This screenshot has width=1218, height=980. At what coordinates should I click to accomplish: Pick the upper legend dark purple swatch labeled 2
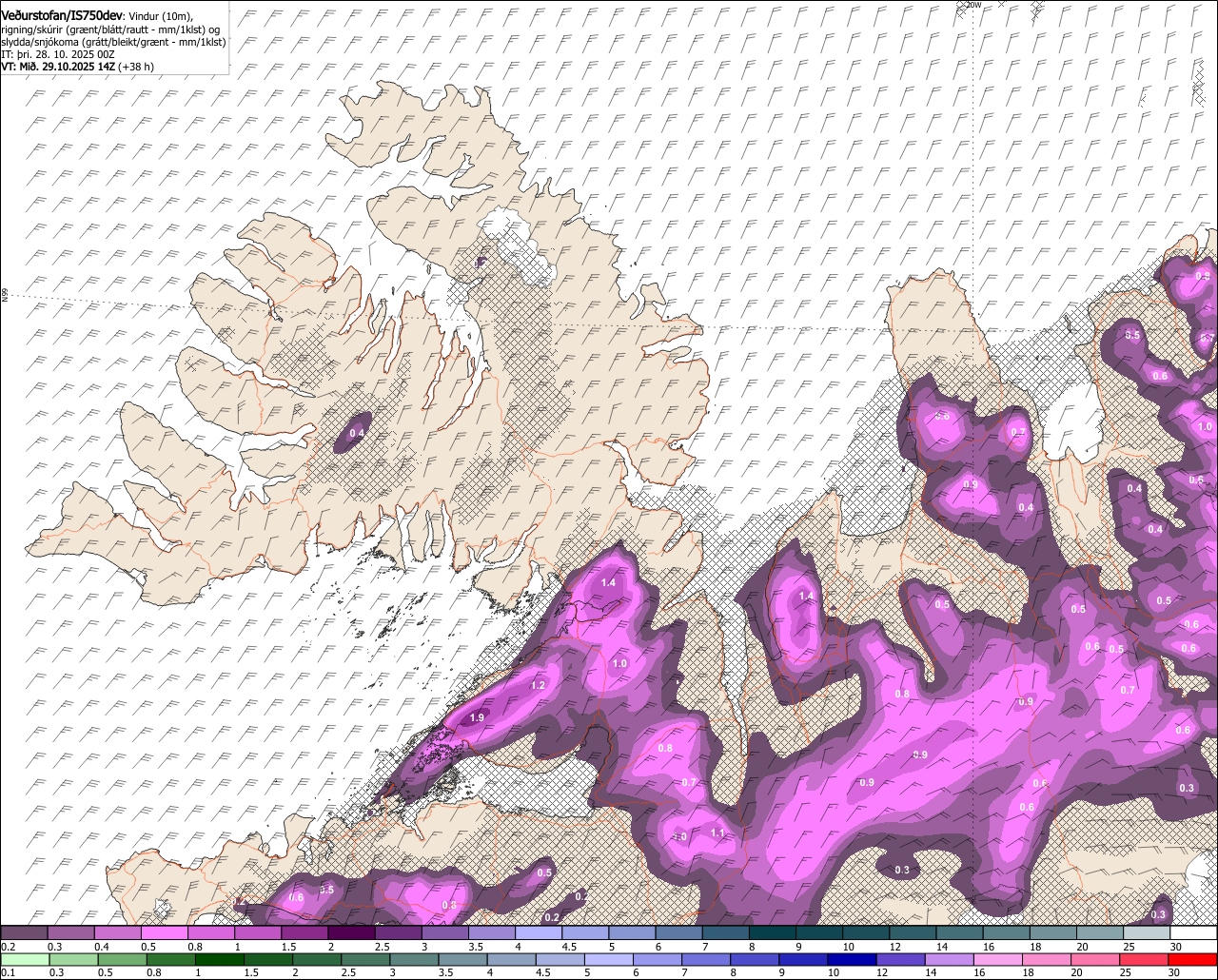[351, 932]
